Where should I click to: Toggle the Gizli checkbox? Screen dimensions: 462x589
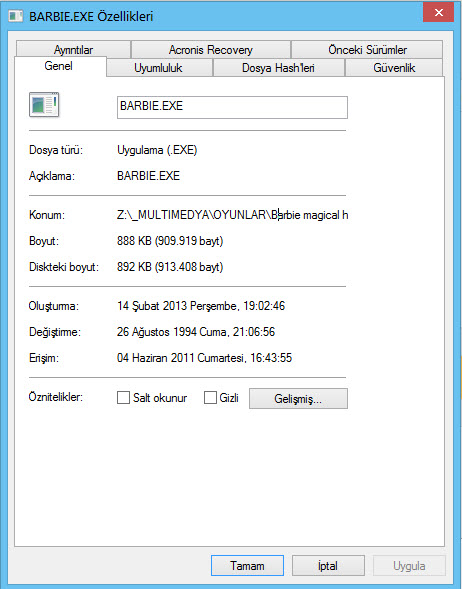210,398
